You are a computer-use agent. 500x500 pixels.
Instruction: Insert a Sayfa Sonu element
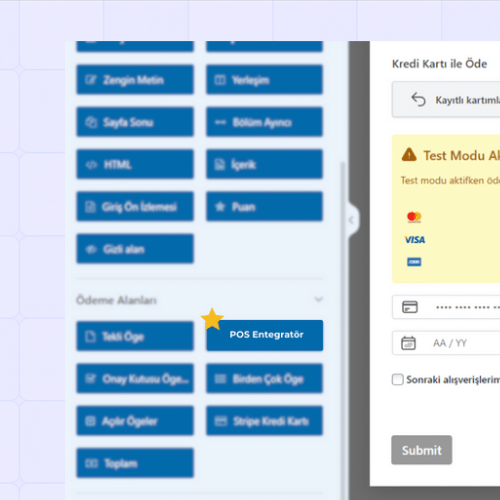[x=135, y=122]
